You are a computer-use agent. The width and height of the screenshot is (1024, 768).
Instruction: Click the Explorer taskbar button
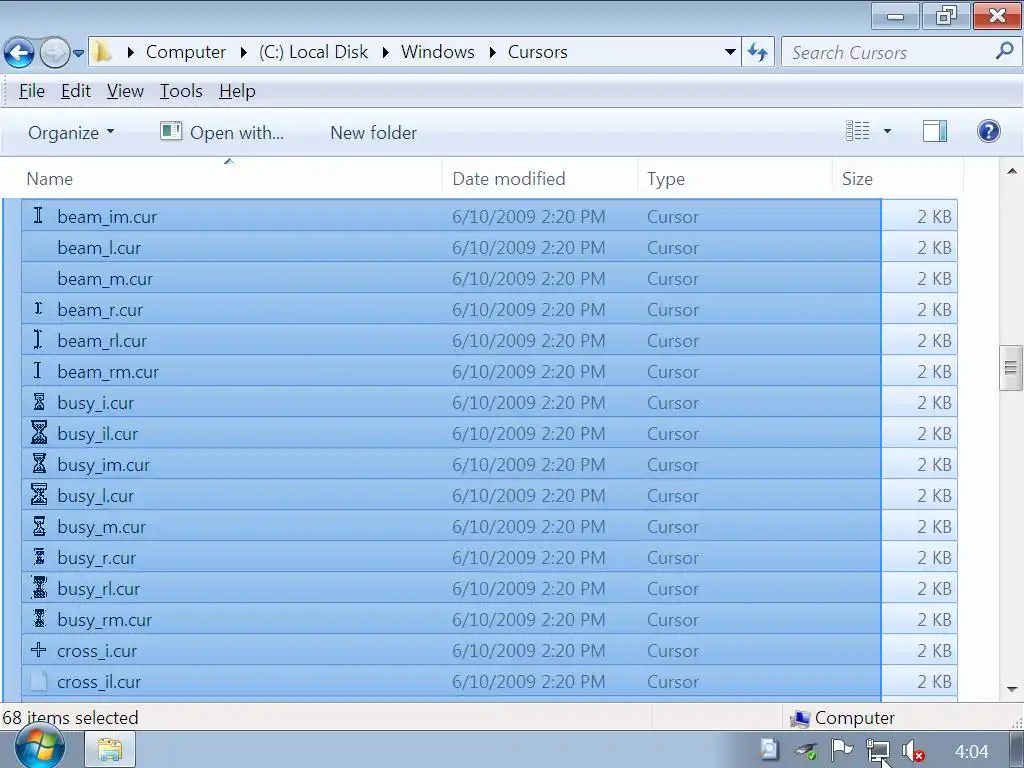pyautogui.click(x=110, y=750)
